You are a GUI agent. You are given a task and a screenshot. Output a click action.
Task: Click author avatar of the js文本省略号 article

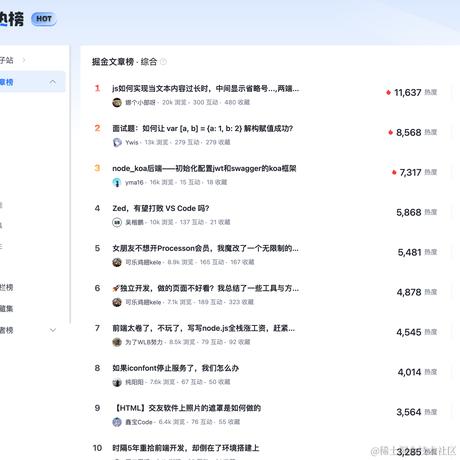click(117, 102)
